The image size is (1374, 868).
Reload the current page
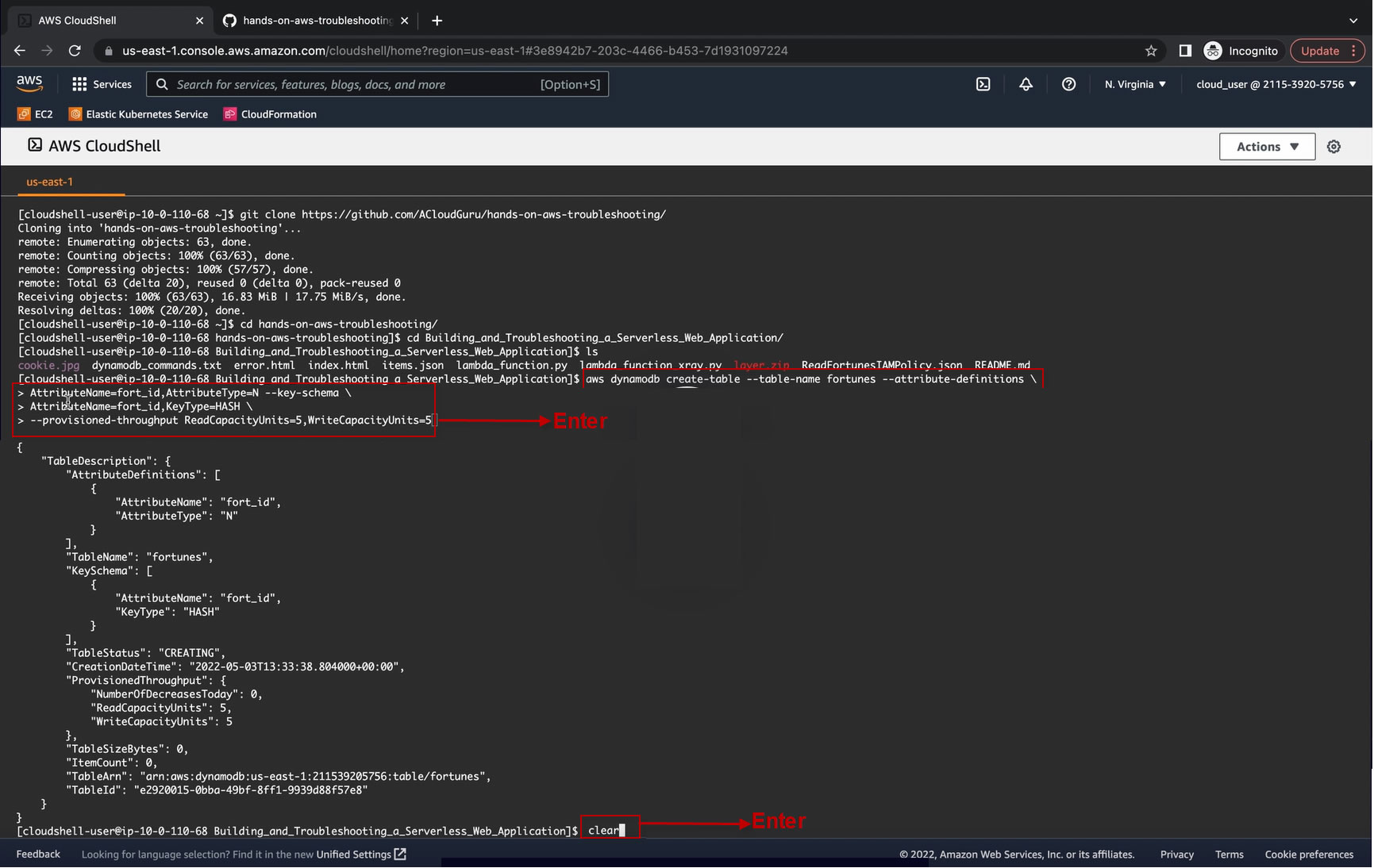(75, 51)
